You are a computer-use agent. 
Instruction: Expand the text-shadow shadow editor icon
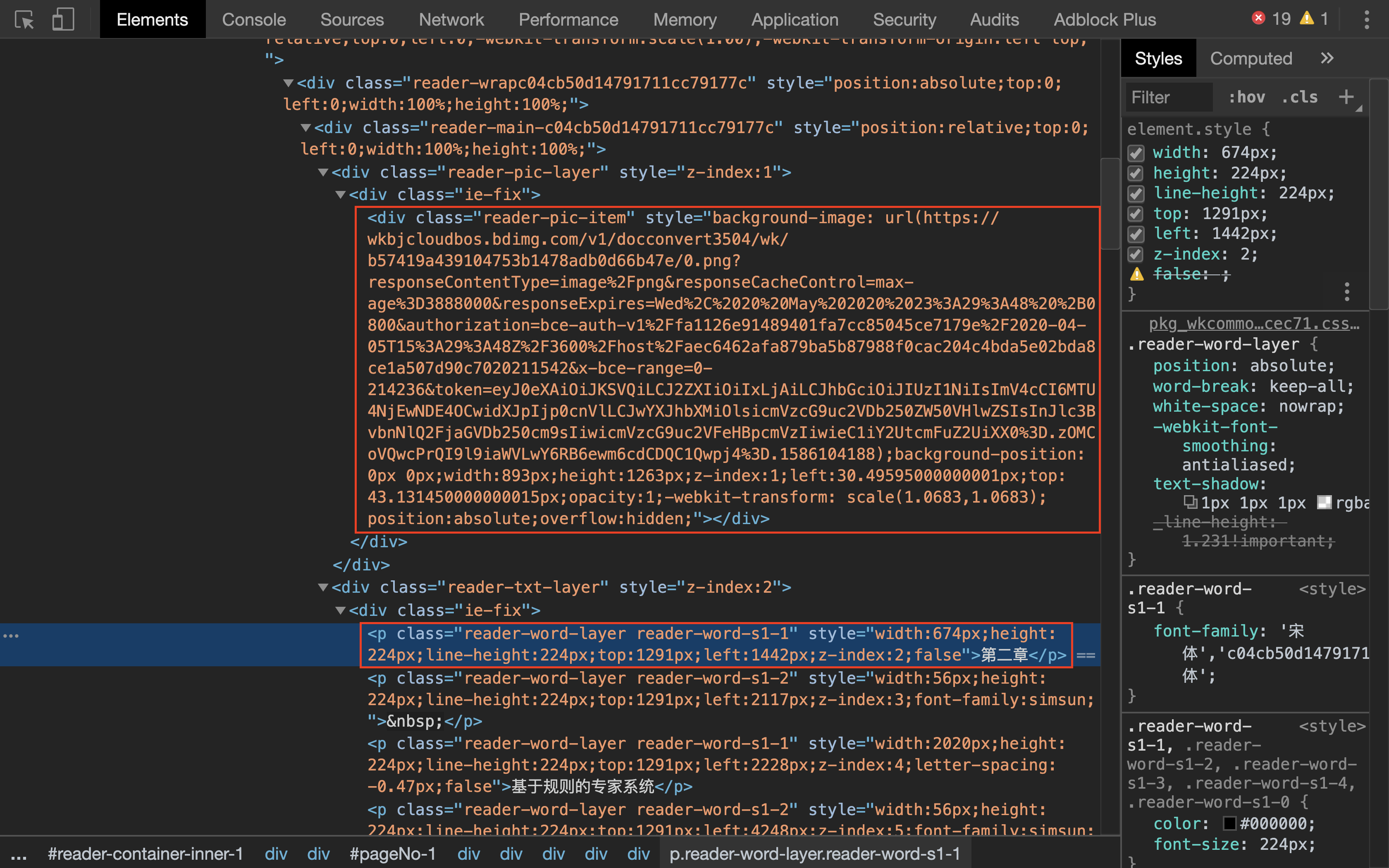[1190, 503]
